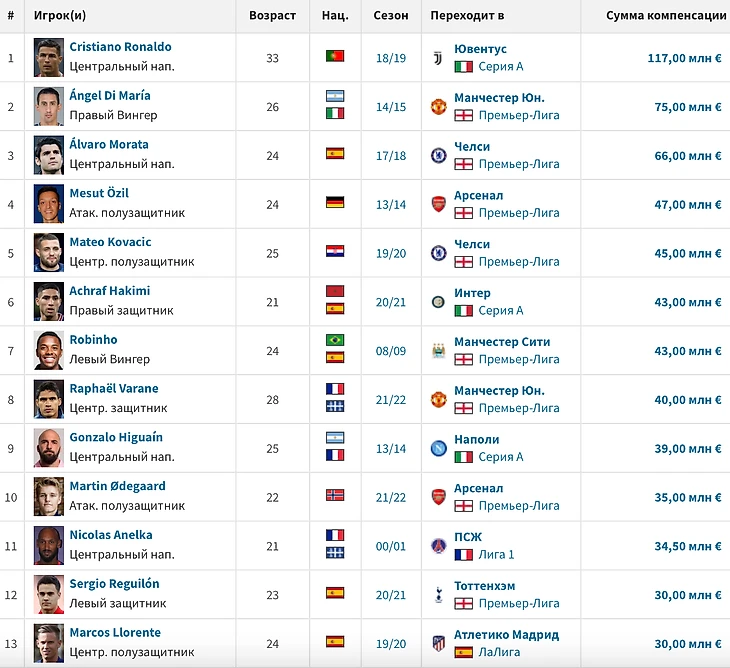Open Martin Ødegaard's player profile link
Image resolution: width=730 pixels, height=668 pixels.
coord(117,486)
